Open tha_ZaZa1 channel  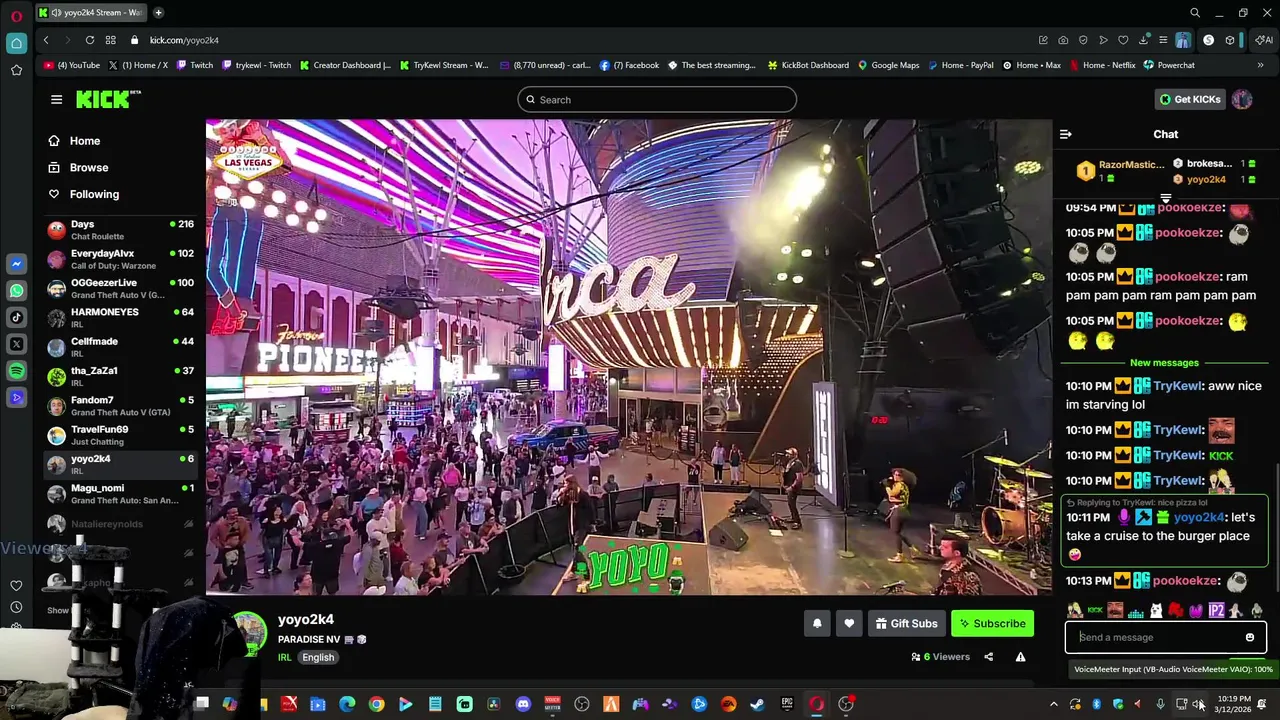pos(120,376)
